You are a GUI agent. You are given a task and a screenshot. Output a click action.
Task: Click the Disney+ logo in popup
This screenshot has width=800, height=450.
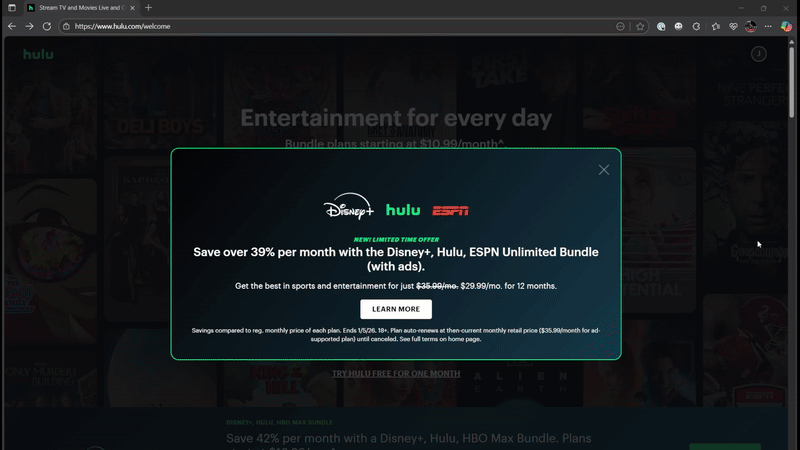(x=349, y=207)
